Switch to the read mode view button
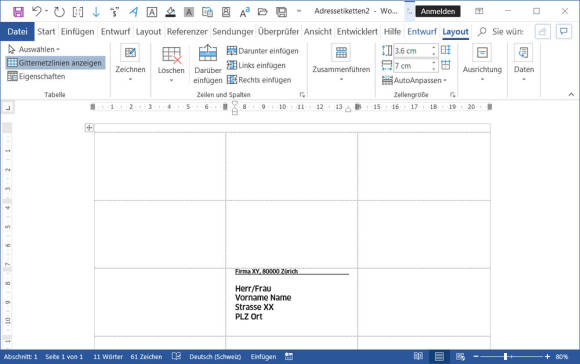The width and height of the screenshot is (580, 364). point(418,356)
